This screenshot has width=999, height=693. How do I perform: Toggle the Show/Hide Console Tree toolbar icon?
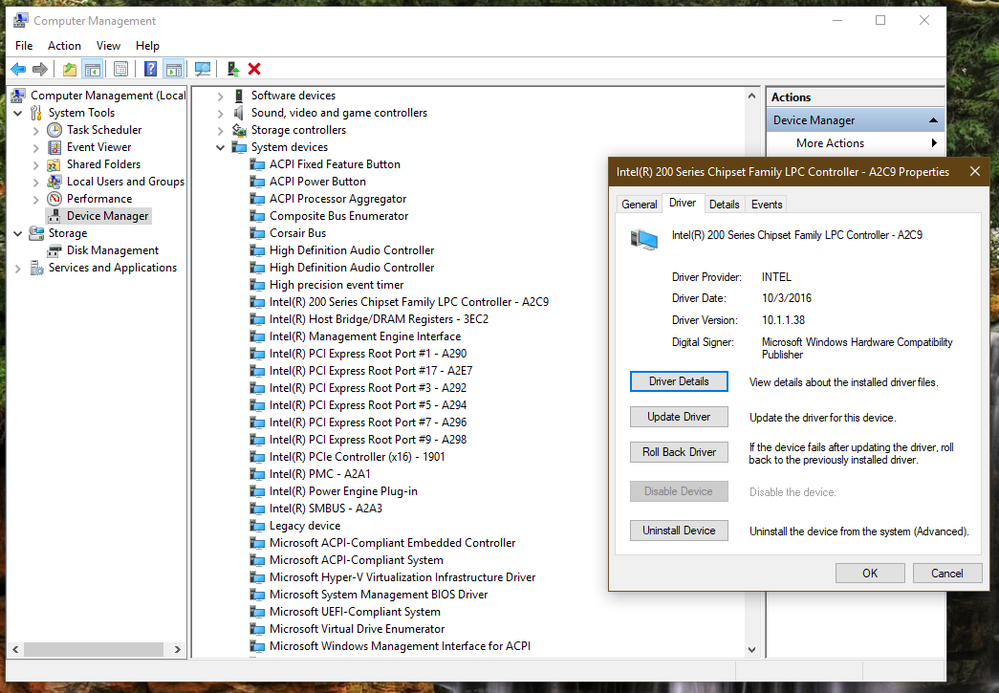[92, 69]
